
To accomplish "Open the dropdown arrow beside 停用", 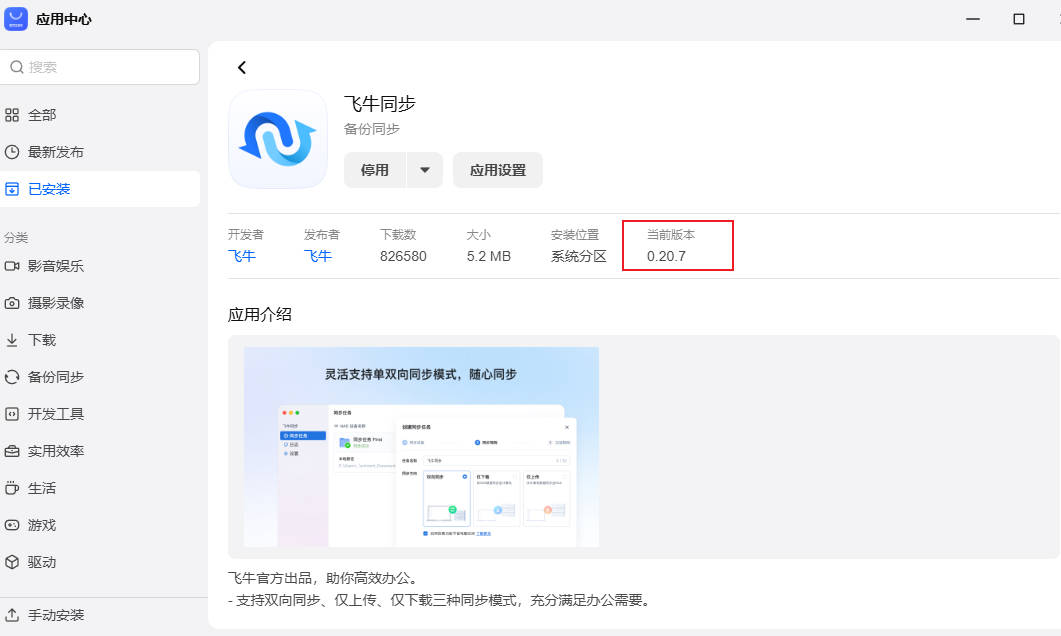I will point(425,170).
